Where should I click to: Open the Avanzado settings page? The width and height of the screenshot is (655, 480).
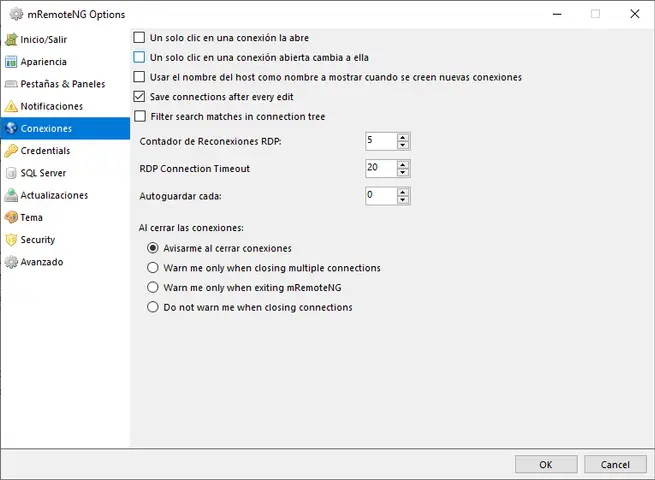65,262
